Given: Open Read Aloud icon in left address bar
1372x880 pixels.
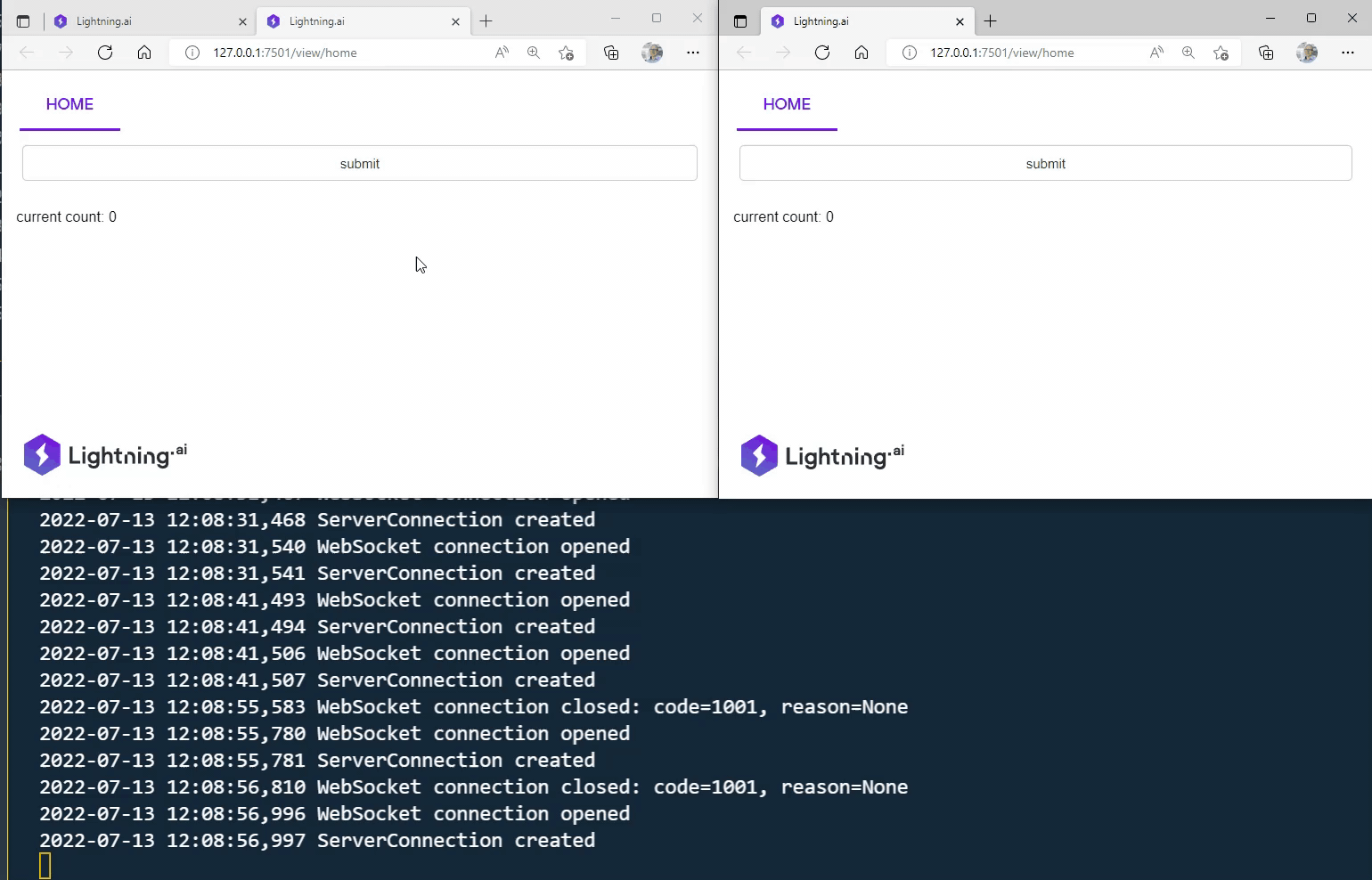Looking at the screenshot, I should pos(502,53).
